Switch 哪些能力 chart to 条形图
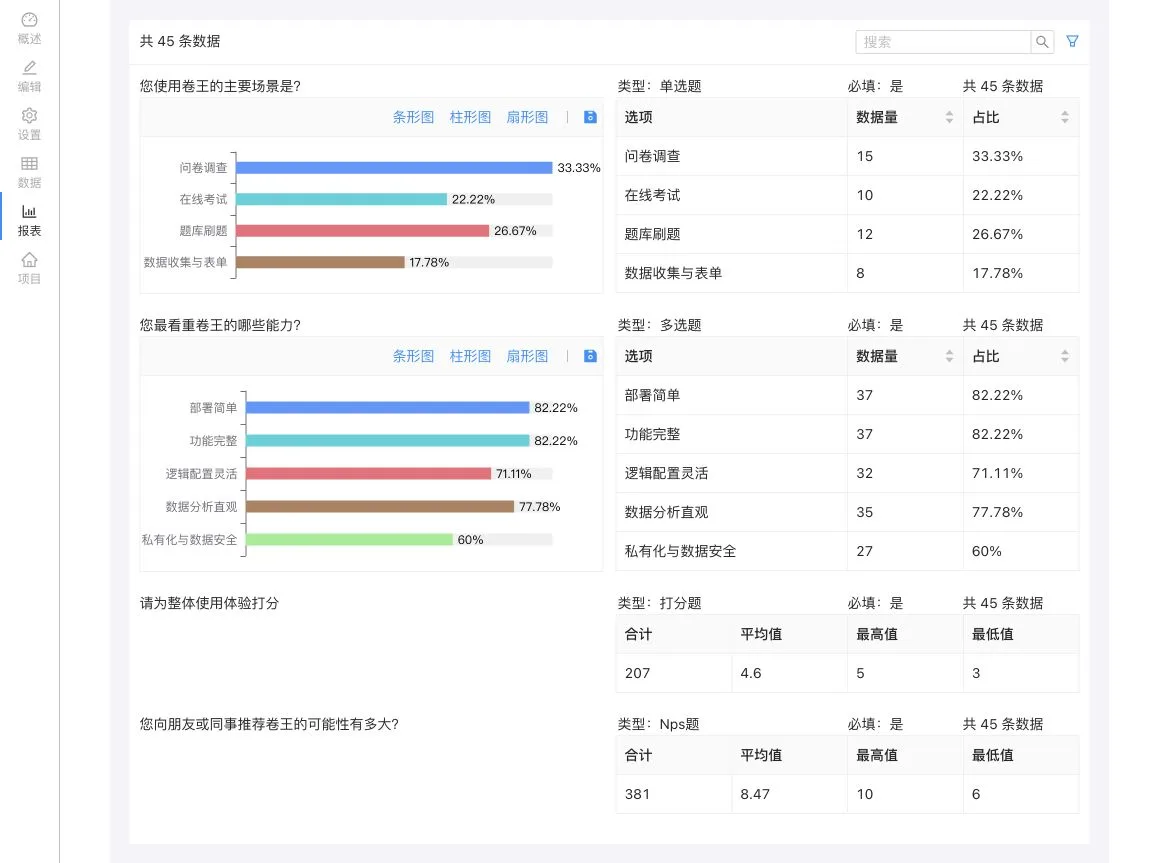Screen dimensions: 1159x863 coord(413,356)
